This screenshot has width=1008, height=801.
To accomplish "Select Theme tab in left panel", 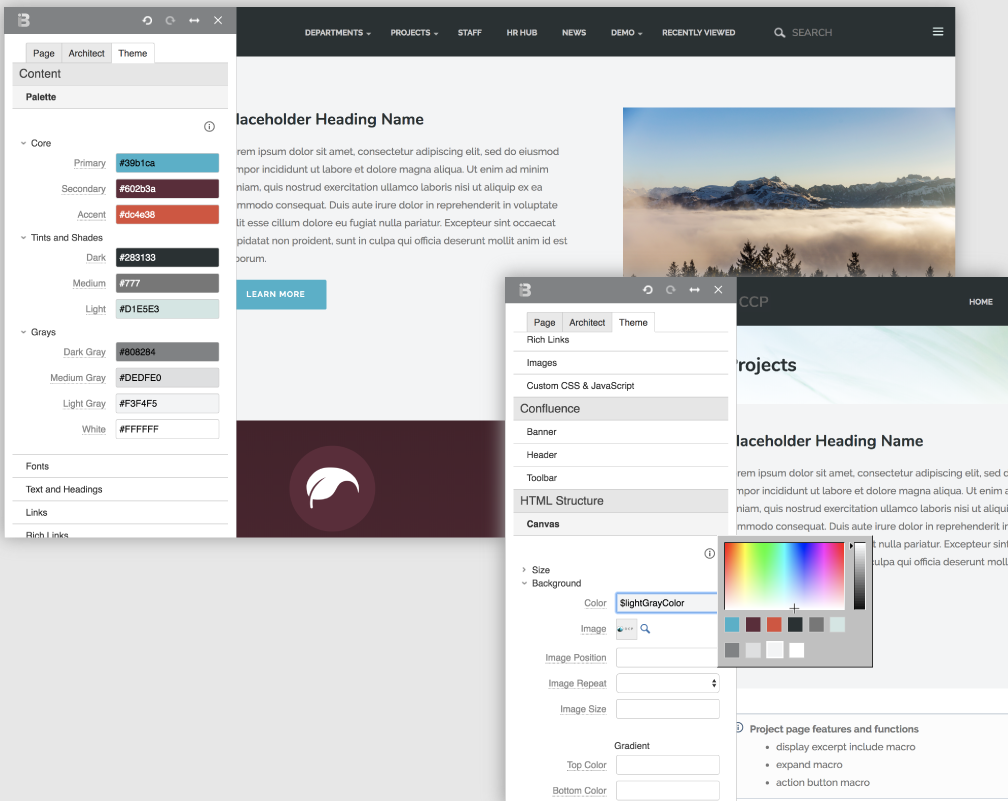I will point(132,53).
